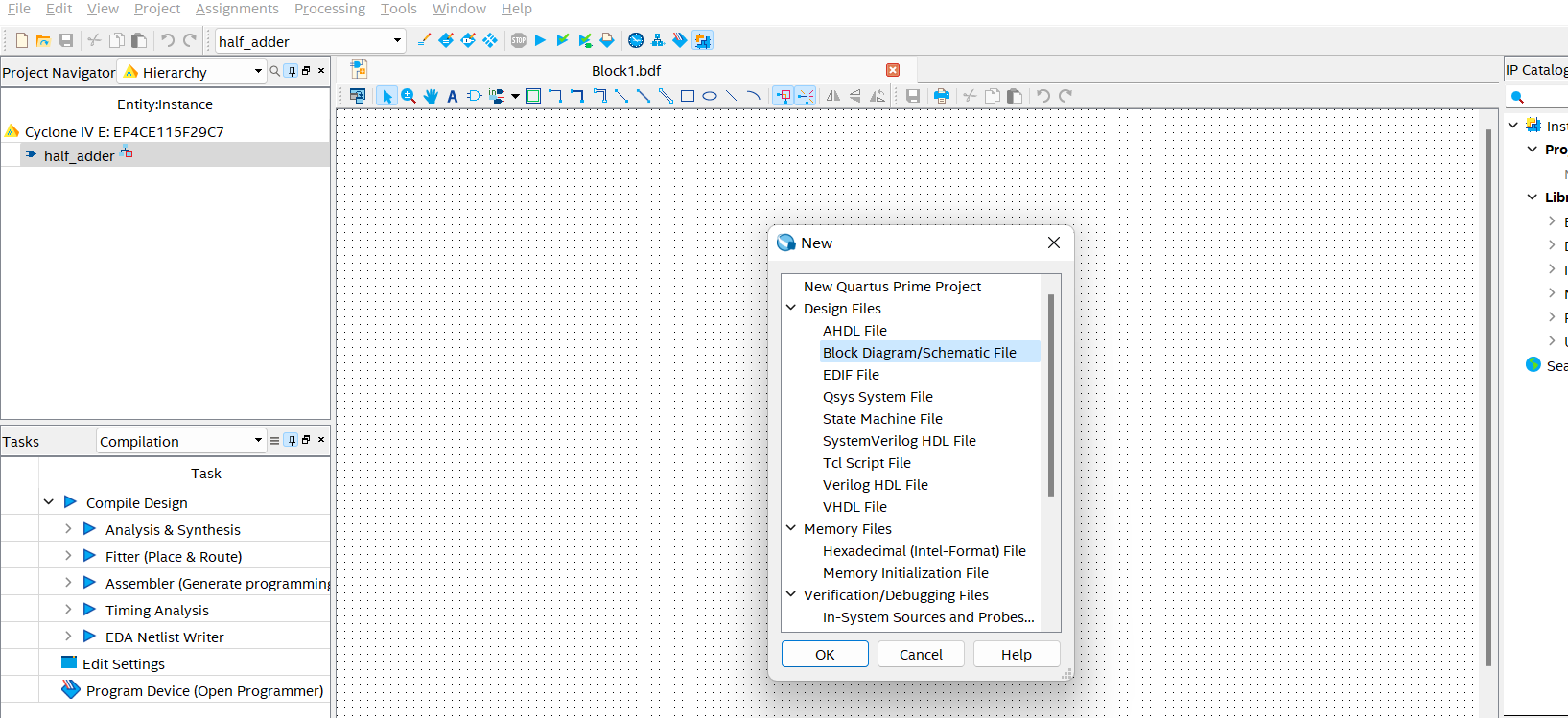
Task: Open the Tools menu
Action: (399, 9)
